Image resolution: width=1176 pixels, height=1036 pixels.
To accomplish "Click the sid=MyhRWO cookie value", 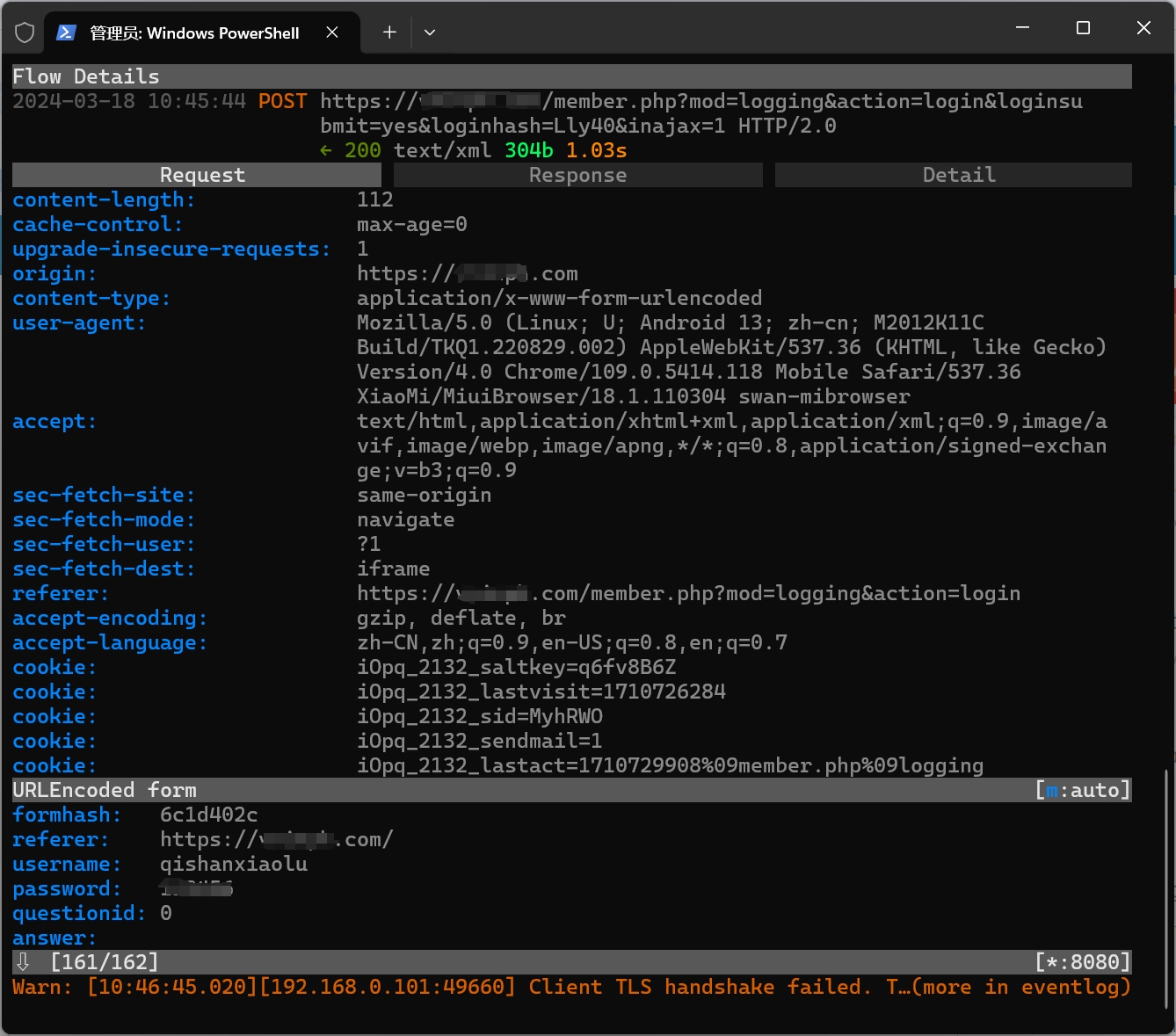I will [480, 716].
